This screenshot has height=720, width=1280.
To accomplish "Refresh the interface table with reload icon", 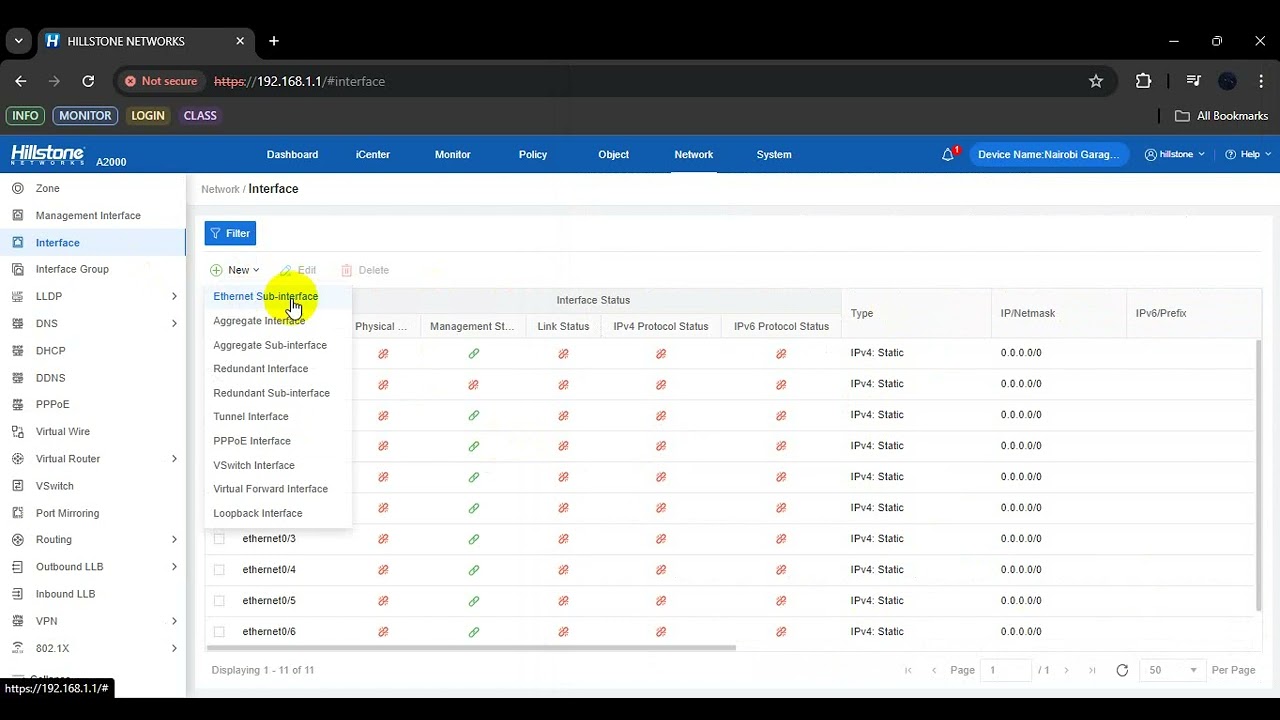I will (1122, 670).
